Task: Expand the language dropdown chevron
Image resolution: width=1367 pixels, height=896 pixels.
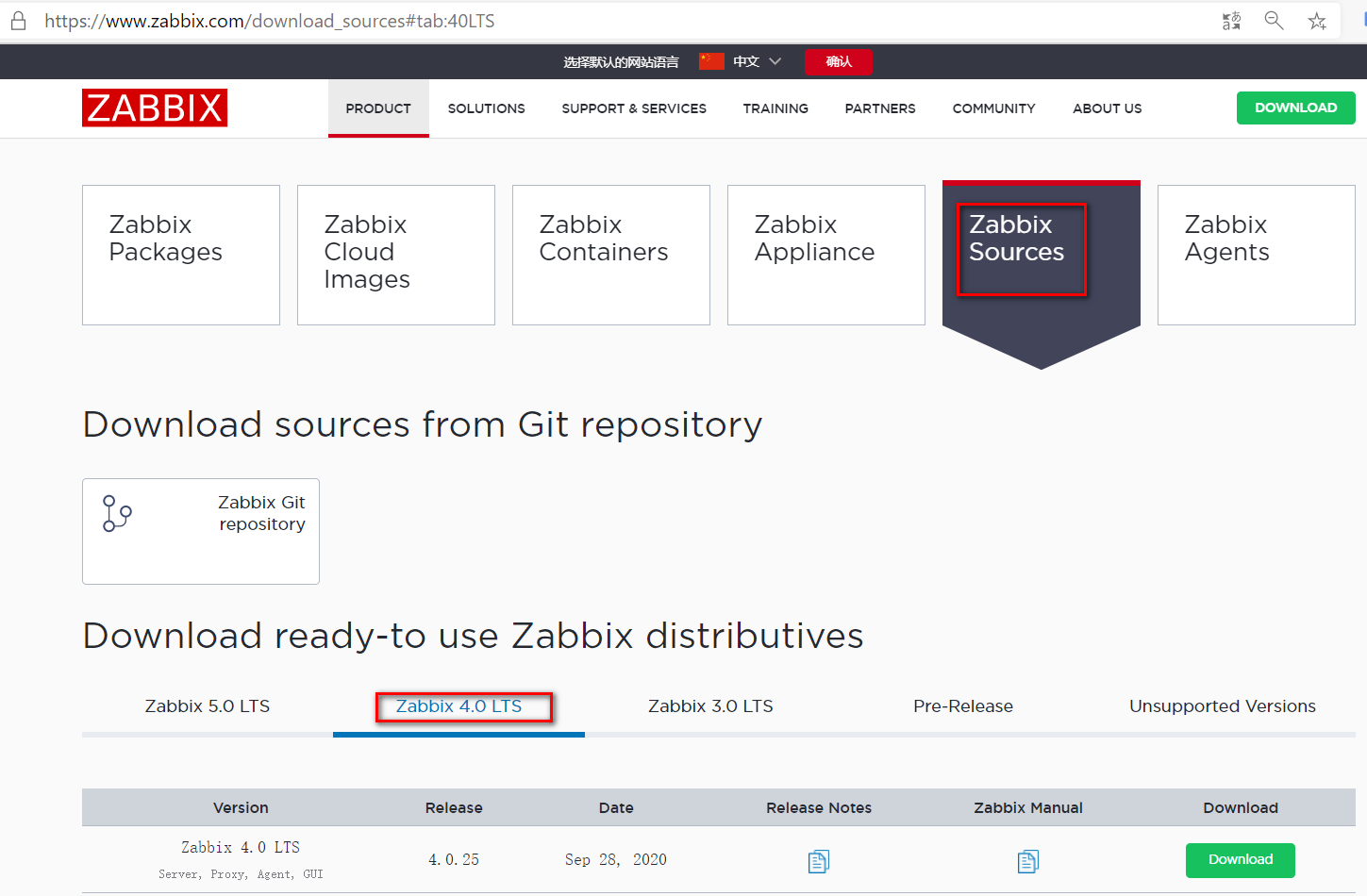Action: pyautogui.click(x=775, y=61)
